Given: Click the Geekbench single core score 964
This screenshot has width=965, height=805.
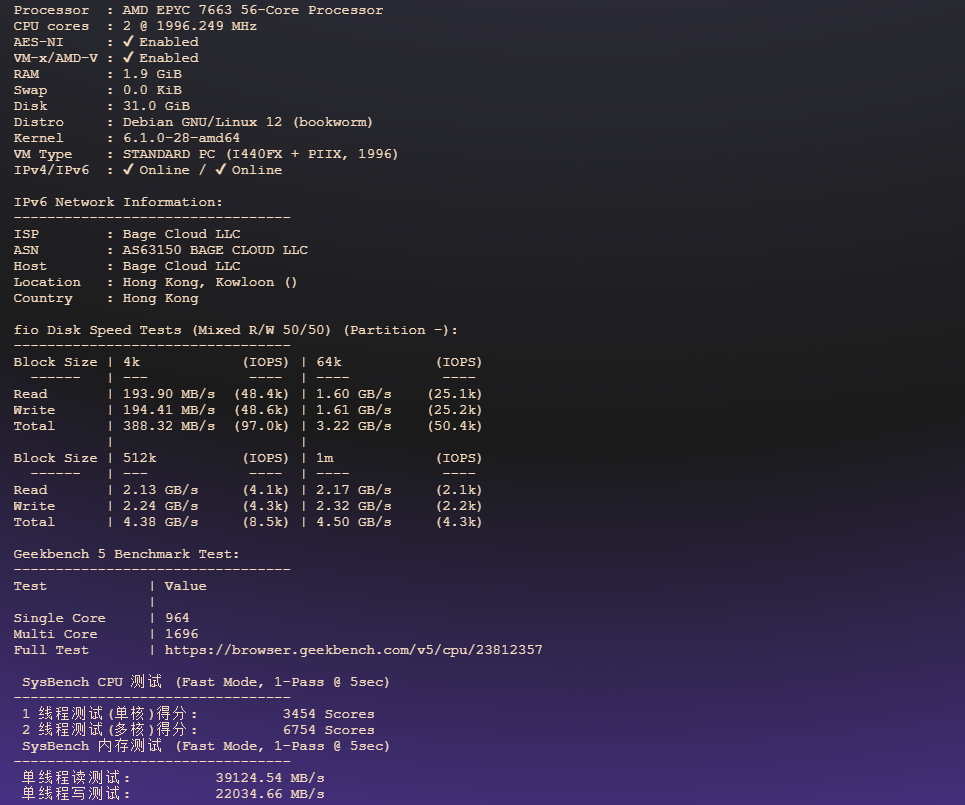Looking at the screenshot, I should pyautogui.click(x=177, y=618).
